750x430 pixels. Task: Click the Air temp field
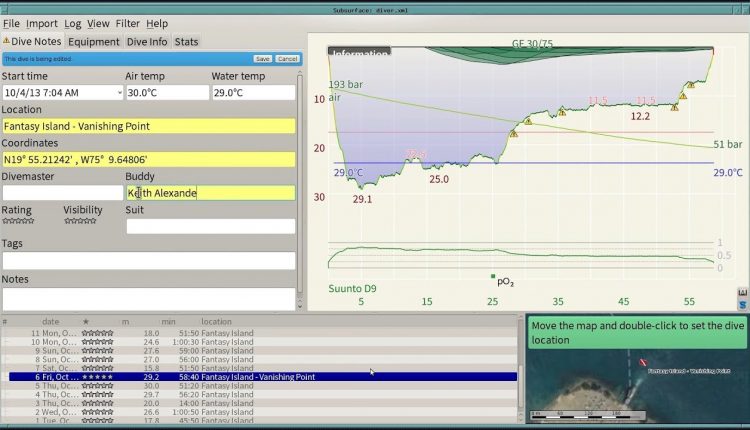tap(167, 93)
